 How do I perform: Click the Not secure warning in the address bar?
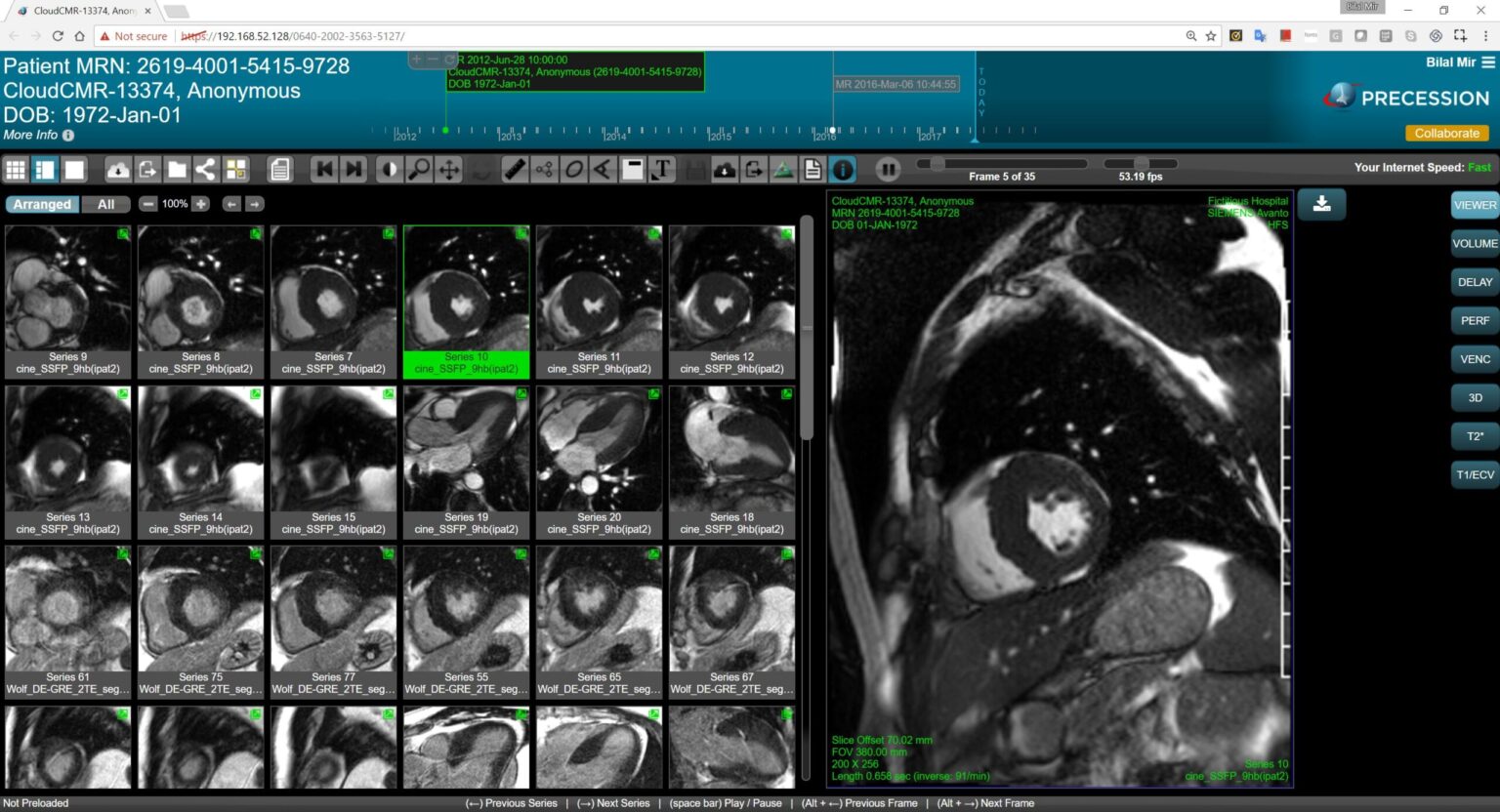[134, 36]
